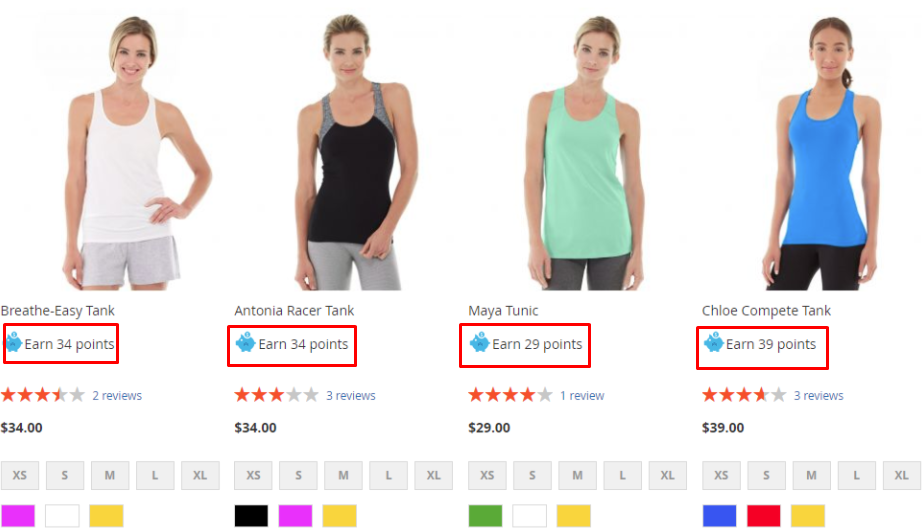Select size M for Antonia Racer Tank
This screenshot has width=922, height=531.
click(343, 475)
